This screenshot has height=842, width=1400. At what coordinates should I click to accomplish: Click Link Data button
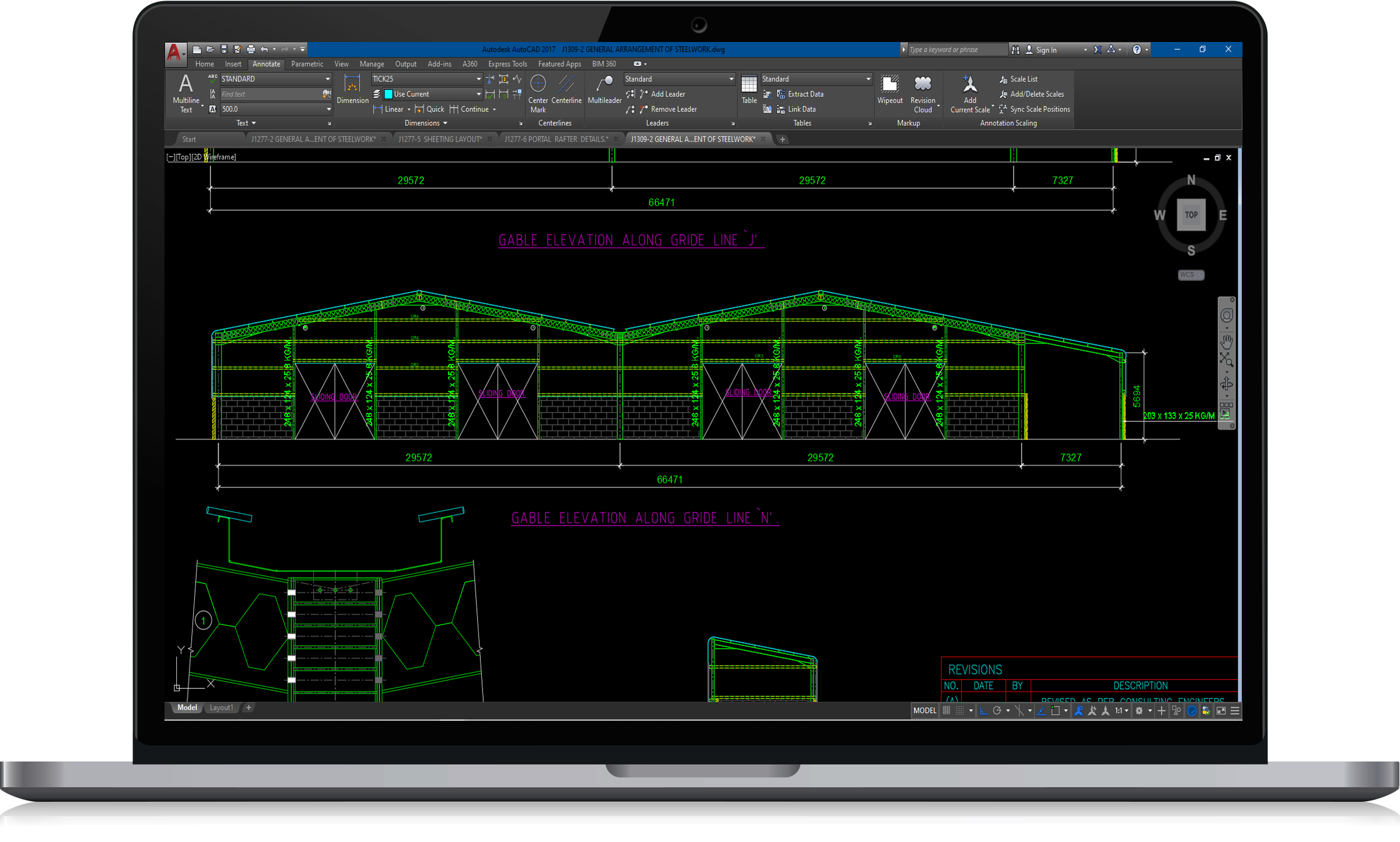(796, 109)
